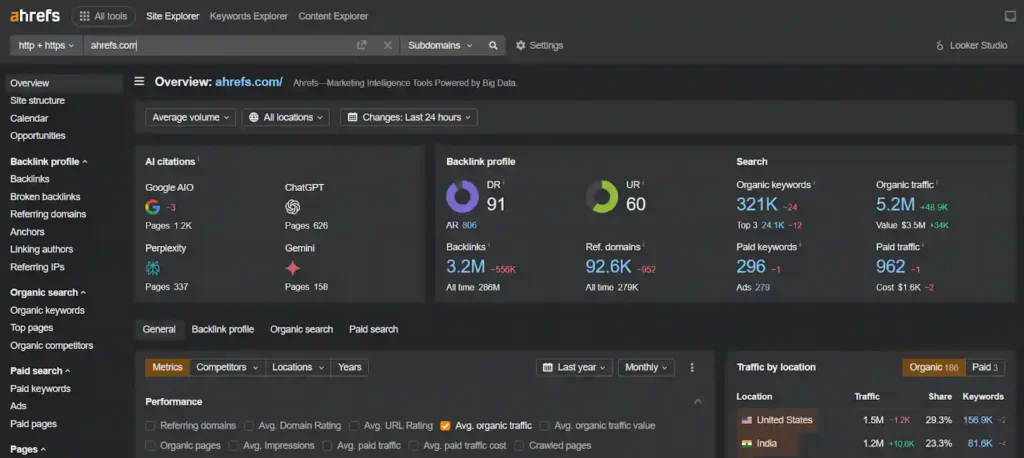1024x458 pixels.
Task: Open the three-dot chart options menu
Action: 692,368
